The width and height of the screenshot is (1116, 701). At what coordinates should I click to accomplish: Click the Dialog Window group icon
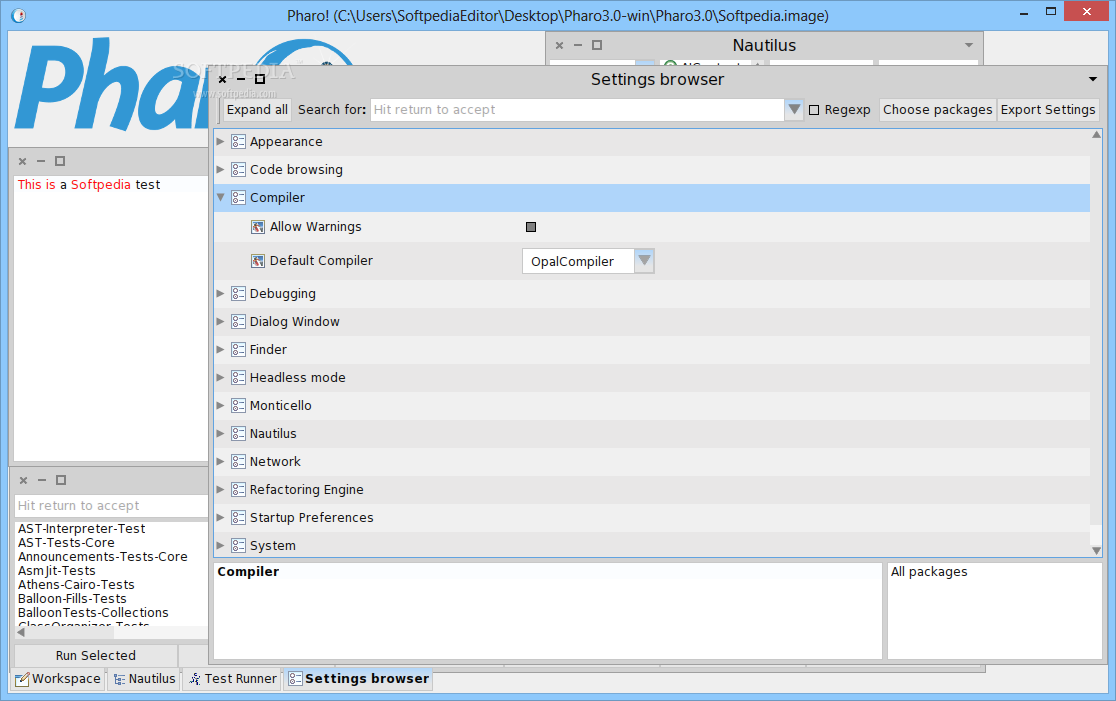[238, 322]
